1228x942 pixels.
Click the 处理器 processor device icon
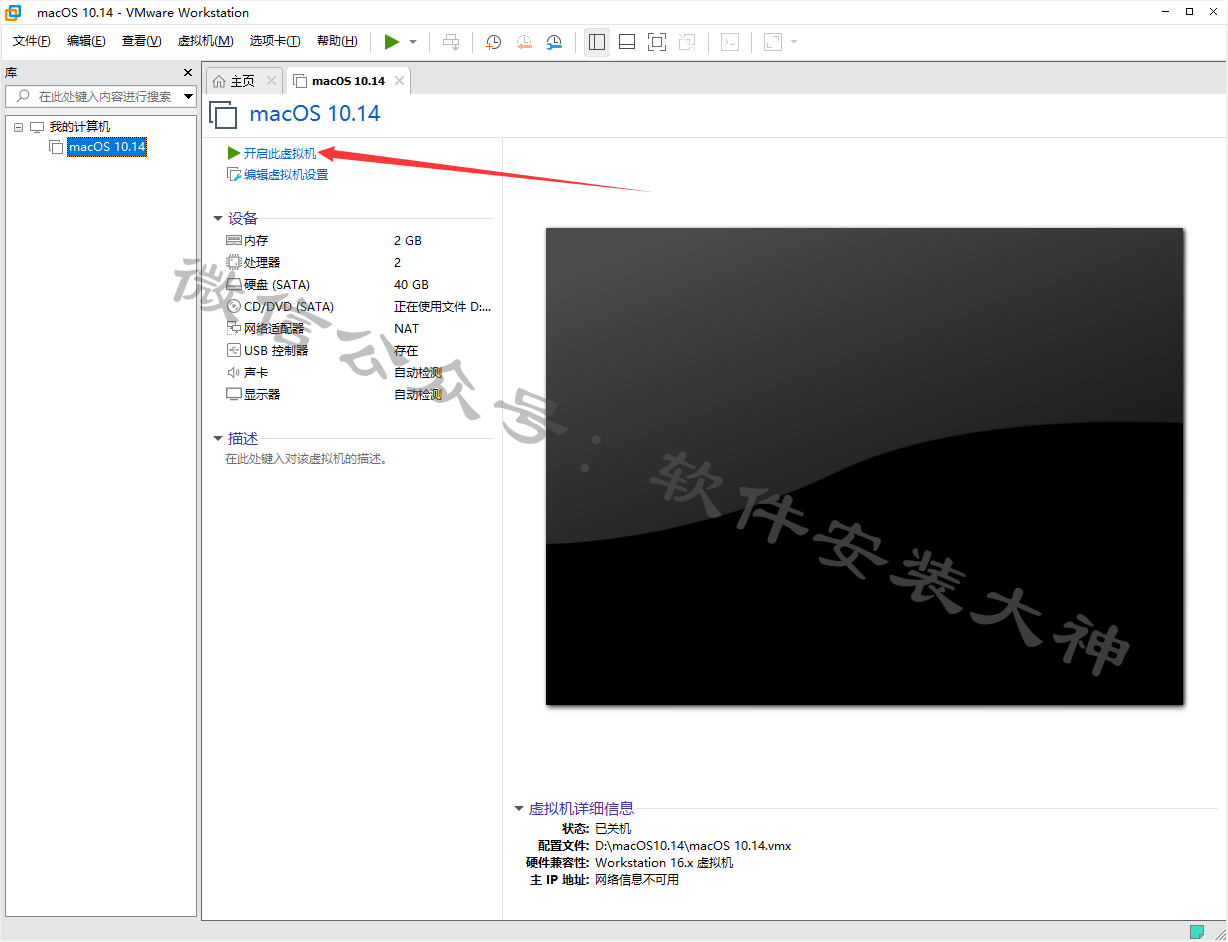pos(234,263)
